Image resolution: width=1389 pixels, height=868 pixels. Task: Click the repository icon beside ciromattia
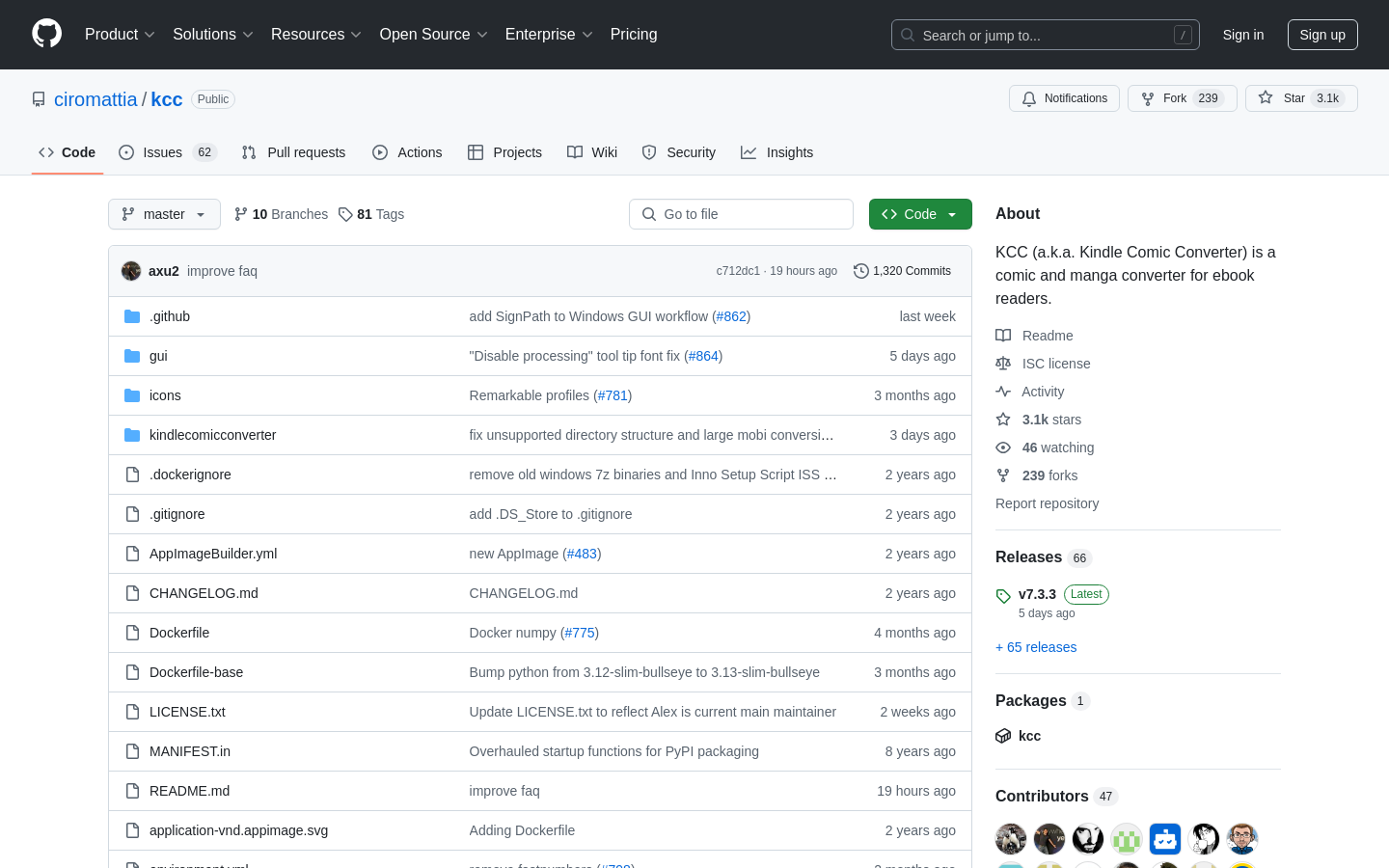(39, 99)
